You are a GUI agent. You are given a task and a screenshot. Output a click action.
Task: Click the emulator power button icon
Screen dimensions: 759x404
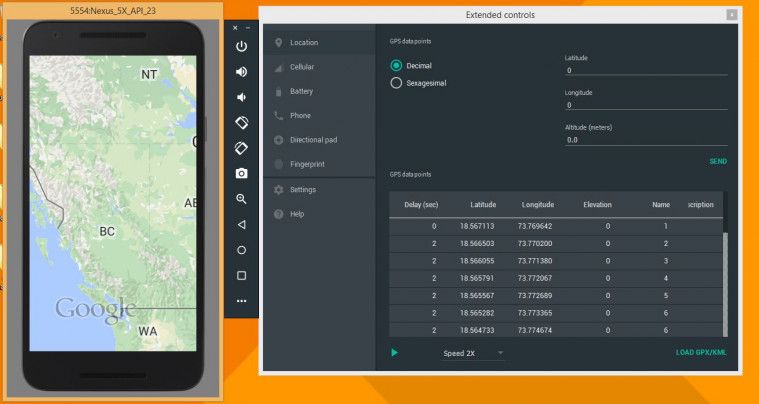pyautogui.click(x=241, y=46)
